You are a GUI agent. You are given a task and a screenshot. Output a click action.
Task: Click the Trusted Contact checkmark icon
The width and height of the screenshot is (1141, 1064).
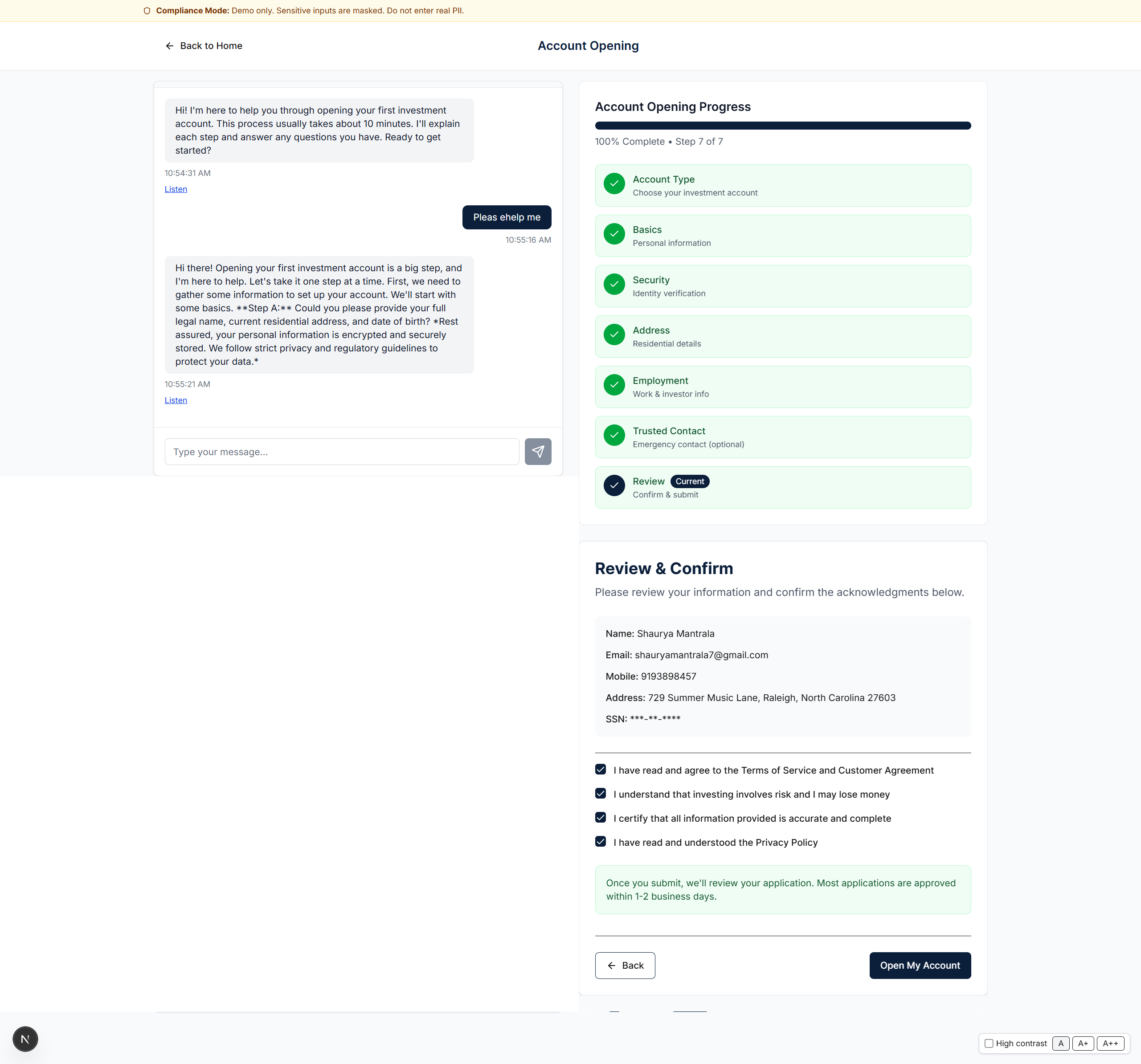click(614, 435)
